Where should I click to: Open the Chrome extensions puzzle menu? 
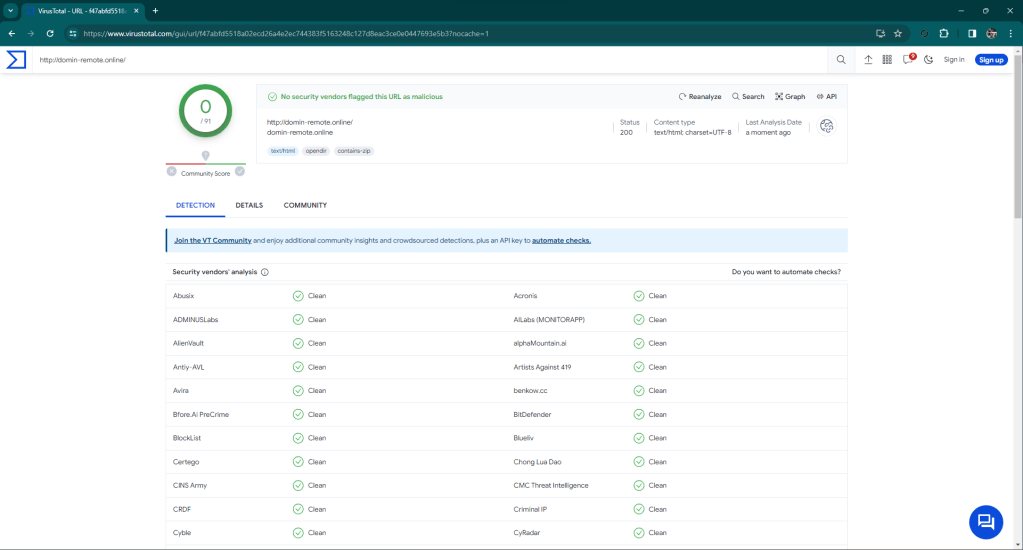(x=944, y=33)
